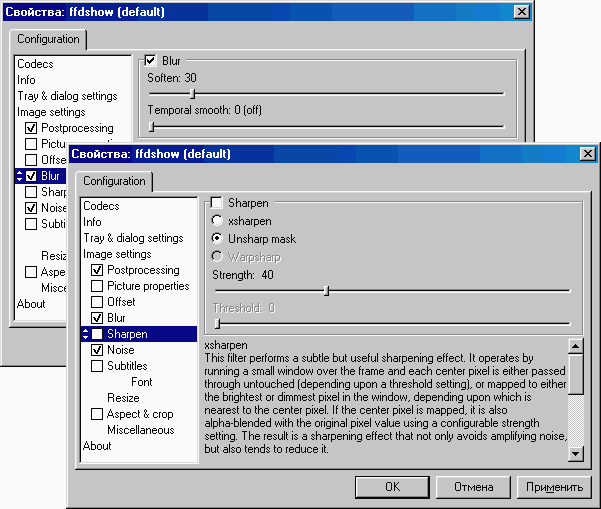Toggle Postprocessing checkbox in back window
The height and width of the screenshot is (509, 601).
[x=31, y=128]
